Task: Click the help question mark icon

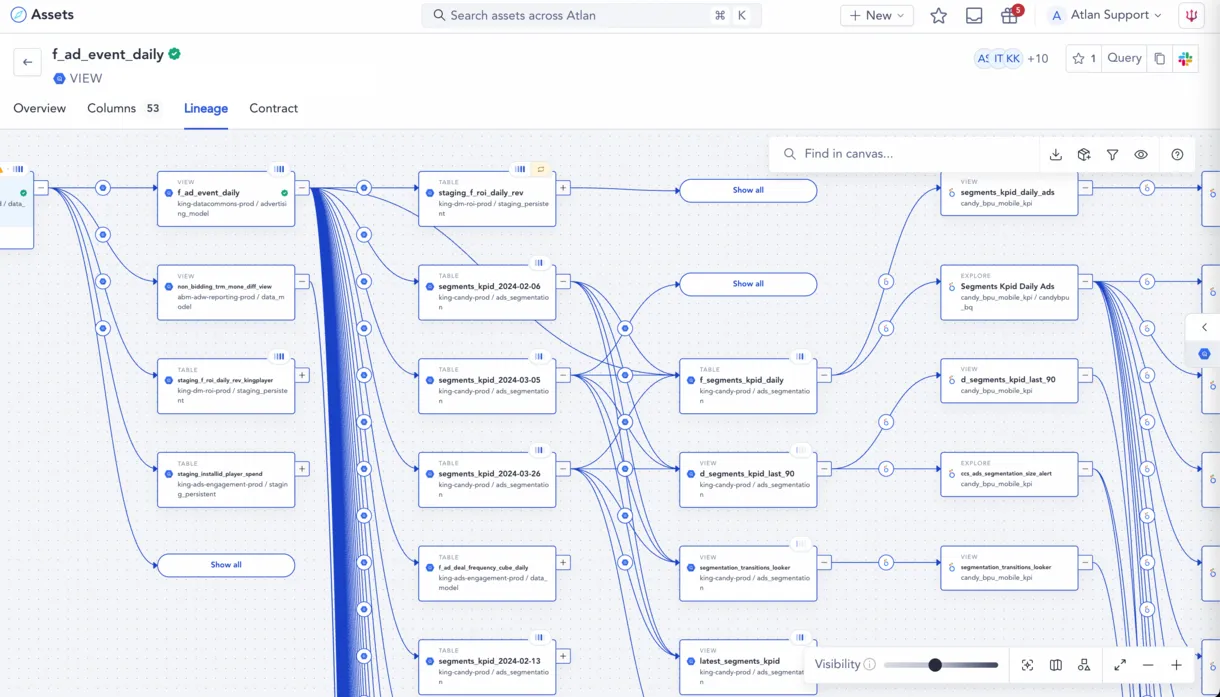Action: coord(1177,155)
